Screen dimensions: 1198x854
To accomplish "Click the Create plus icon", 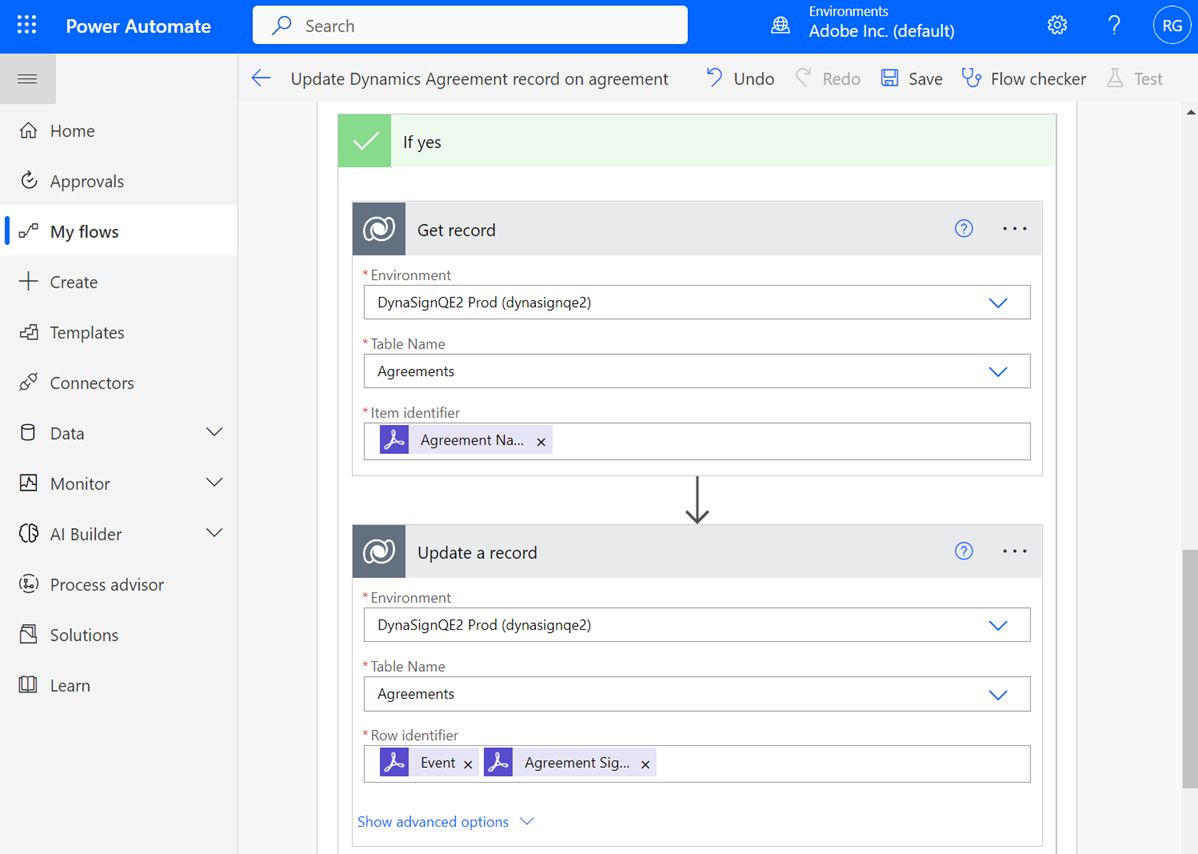I will pyautogui.click(x=28, y=281).
